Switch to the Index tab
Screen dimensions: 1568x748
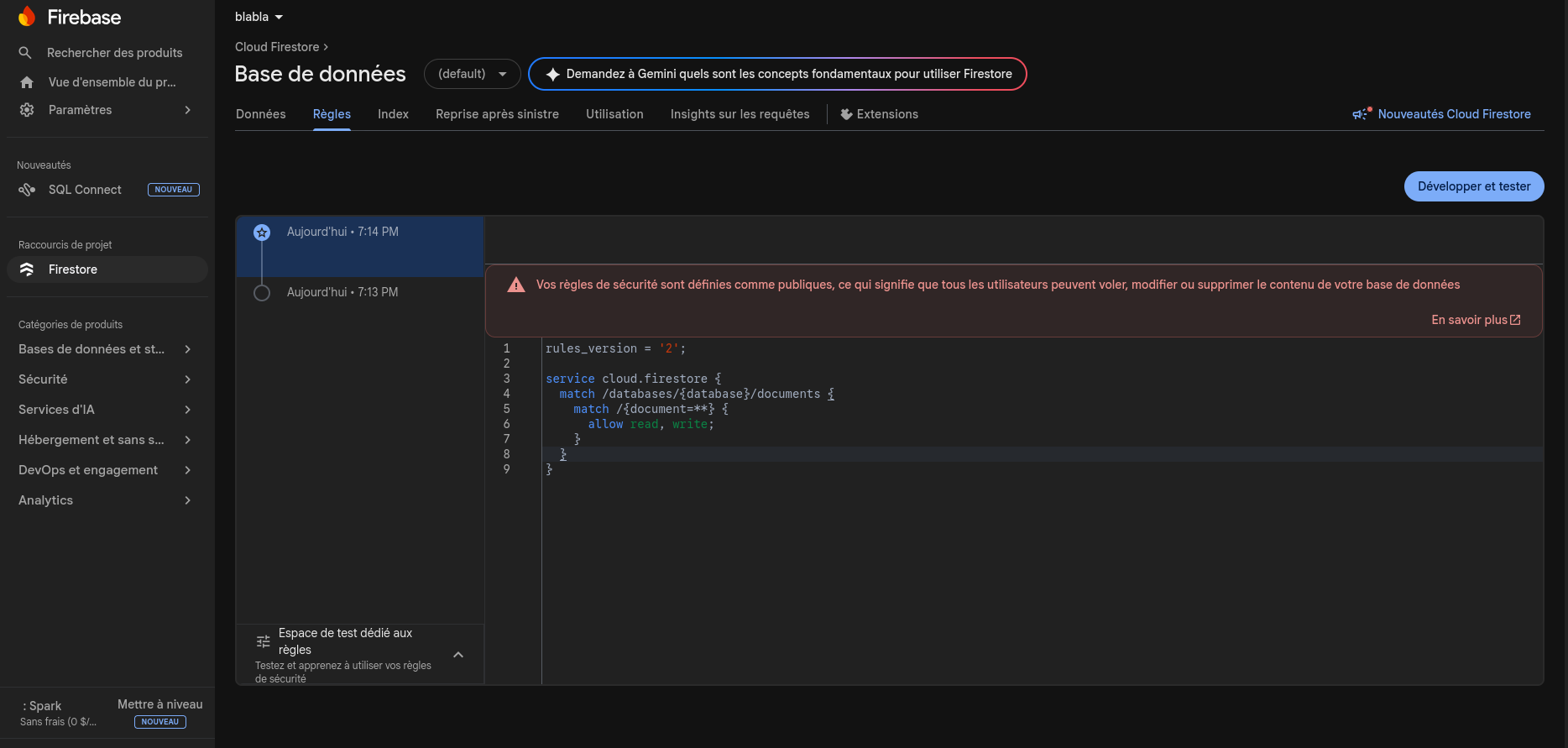click(393, 114)
